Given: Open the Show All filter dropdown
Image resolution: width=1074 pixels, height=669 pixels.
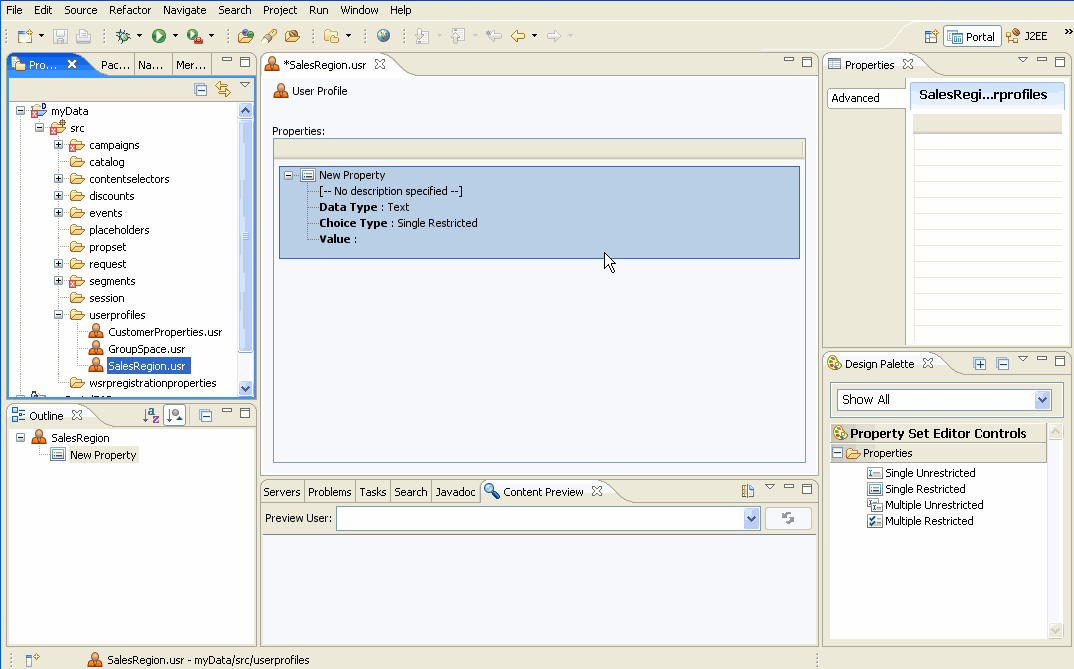Looking at the screenshot, I should pyautogui.click(x=1042, y=400).
